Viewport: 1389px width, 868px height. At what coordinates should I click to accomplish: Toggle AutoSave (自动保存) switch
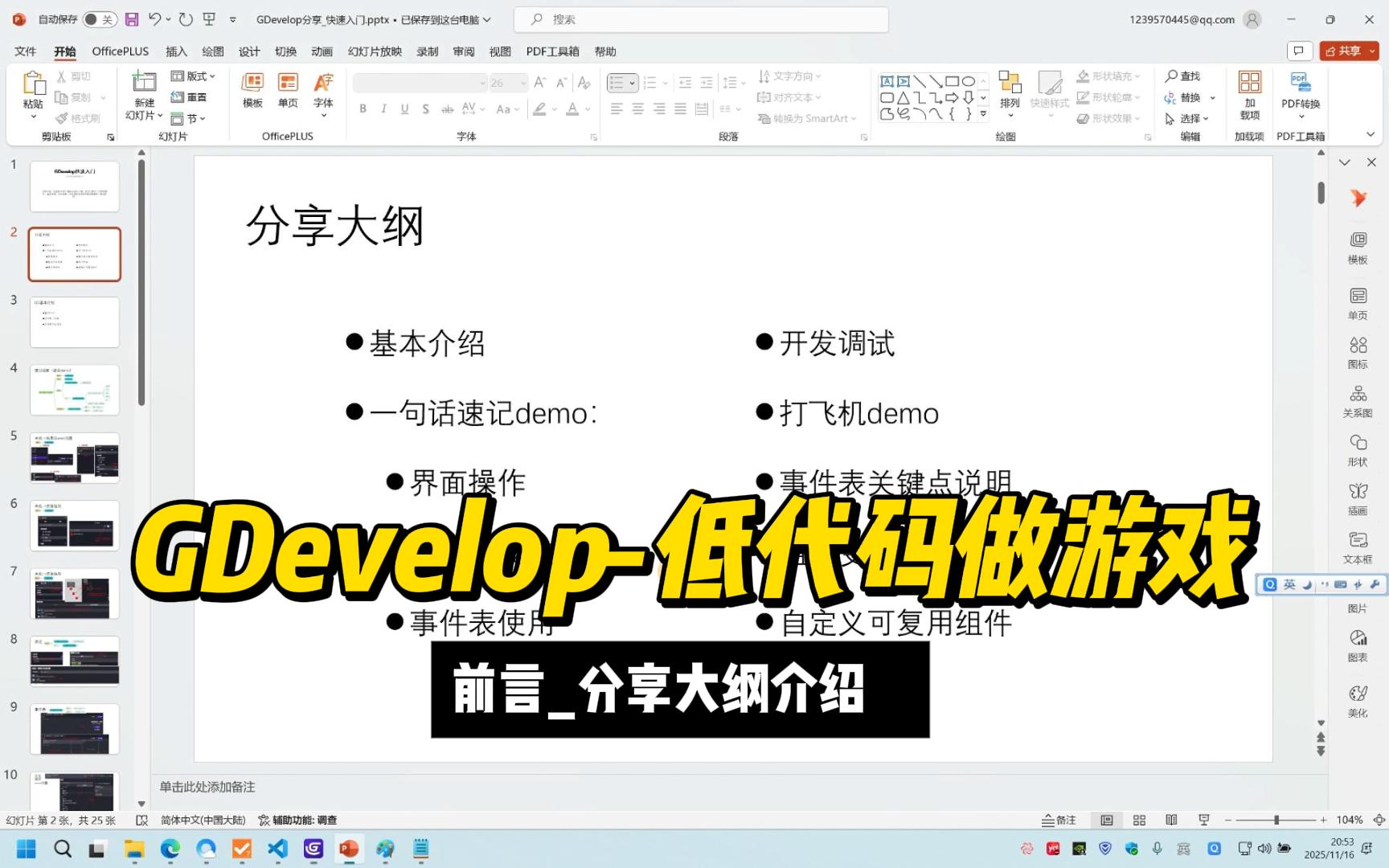[x=99, y=19]
